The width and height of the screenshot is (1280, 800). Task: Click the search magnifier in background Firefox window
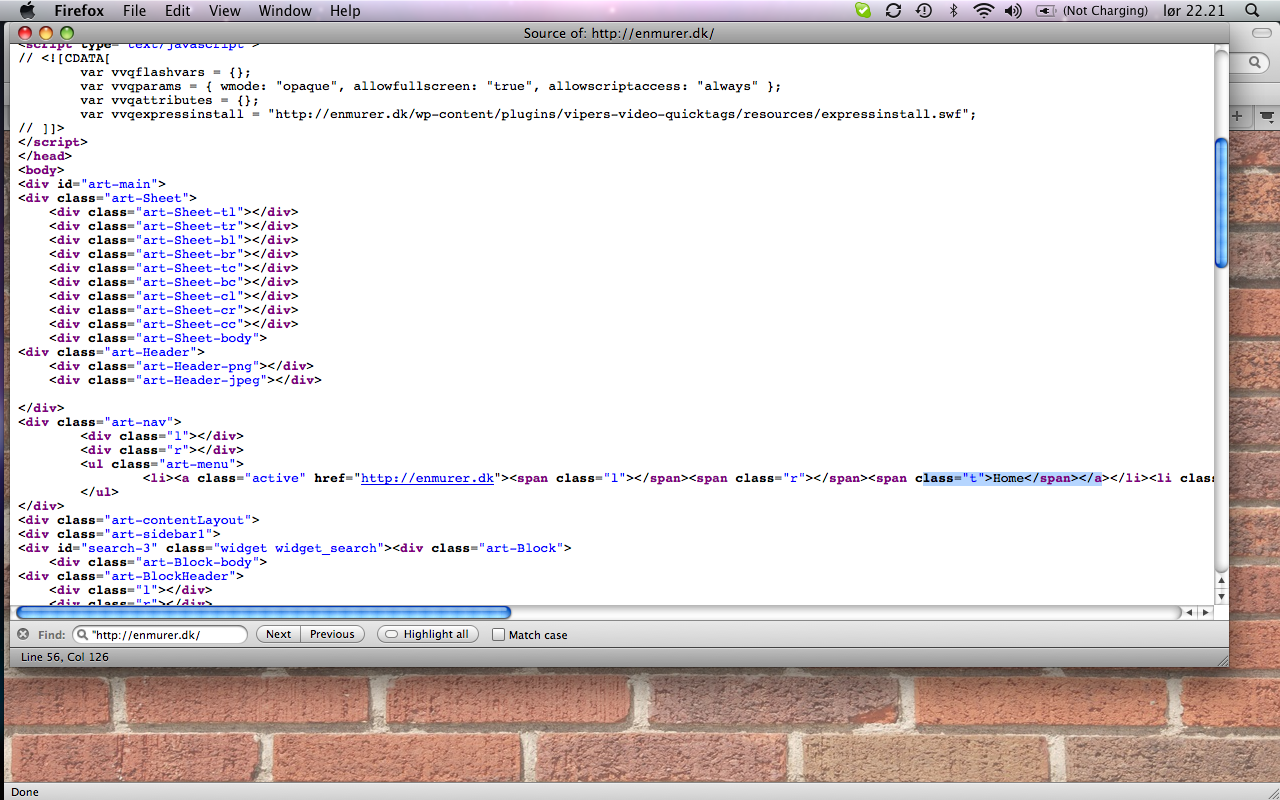(x=1256, y=62)
